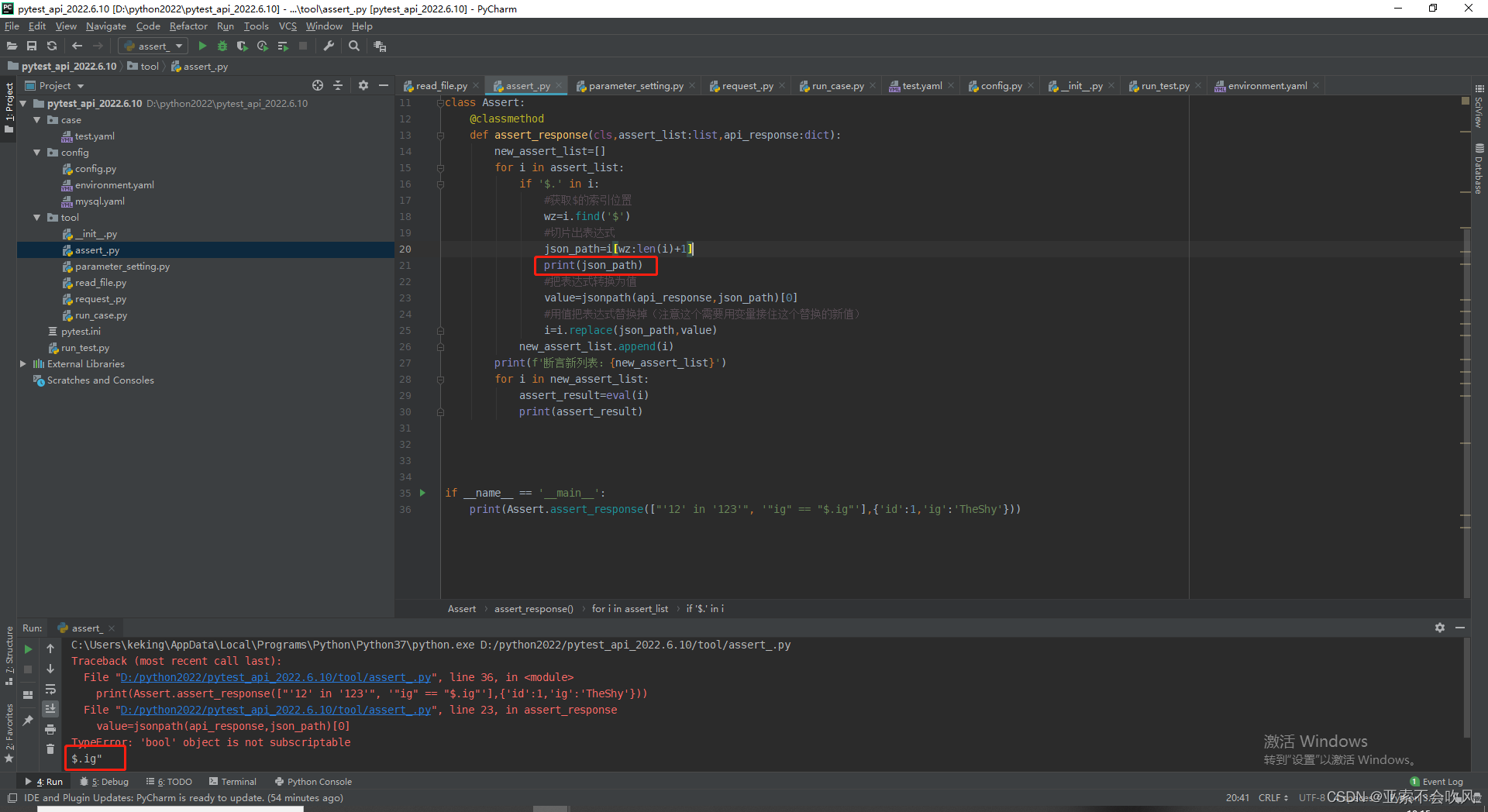Click the tool breadcrumb in navigation bar
The height and width of the screenshot is (812, 1488).
pyautogui.click(x=143, y=67)
